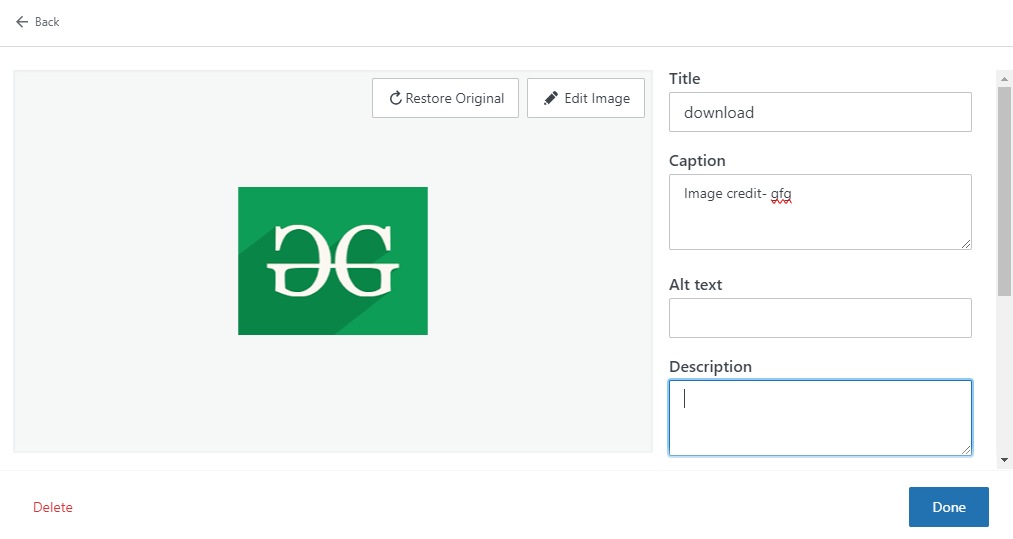1013x539 pixels.
Task: Click the "Back" text link
Action: pos(47,22)
